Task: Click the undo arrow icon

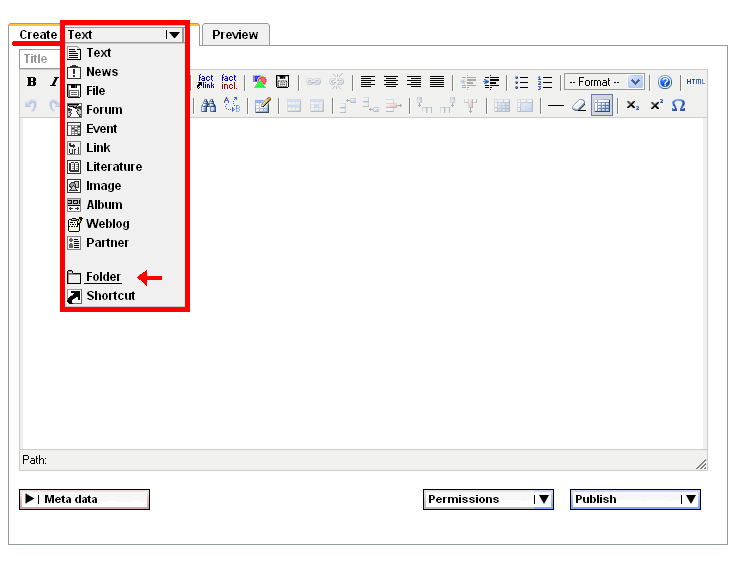Action: click(x=31, y=105)
